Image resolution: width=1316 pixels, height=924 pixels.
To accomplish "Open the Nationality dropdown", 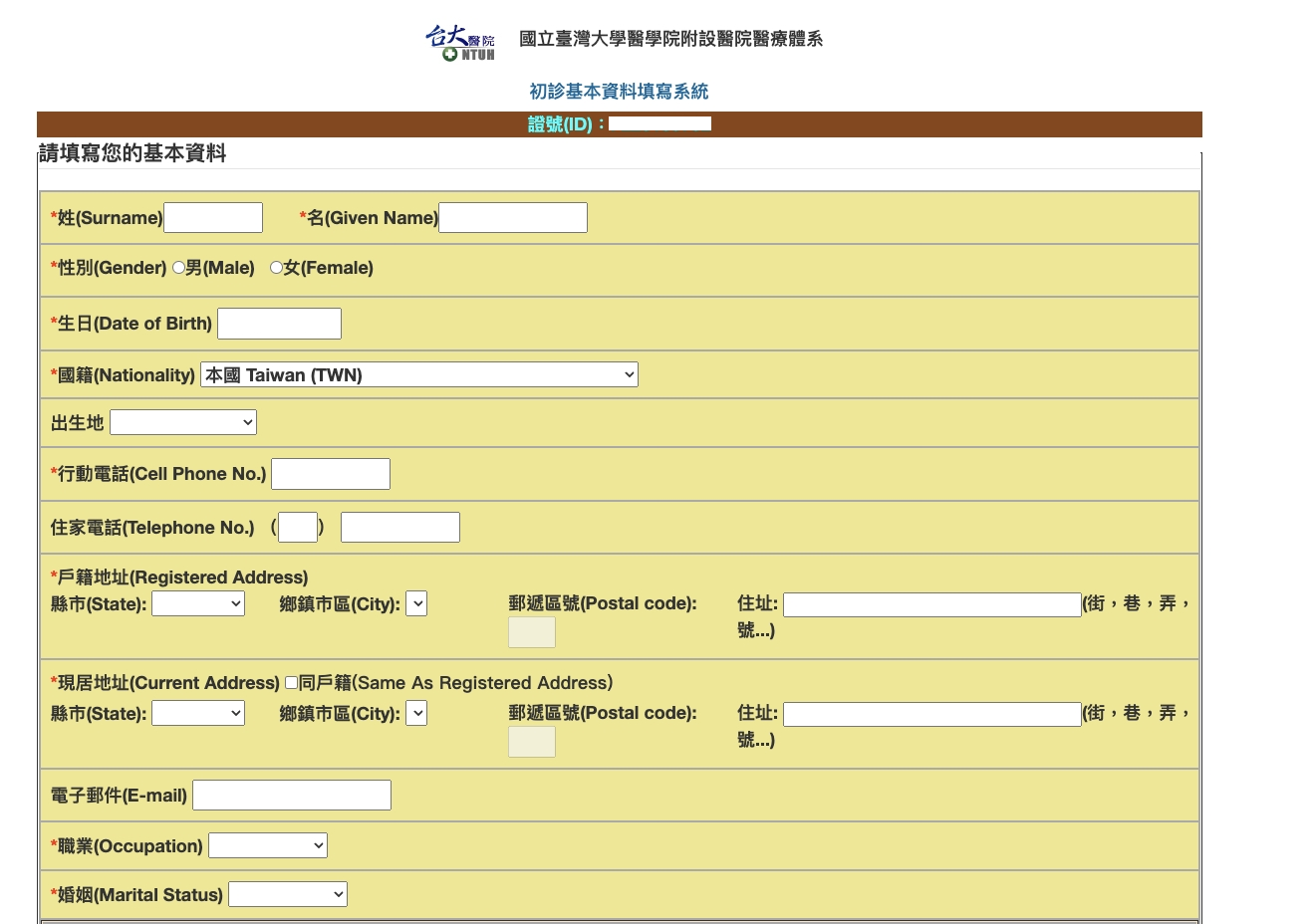I will (419, 374).
